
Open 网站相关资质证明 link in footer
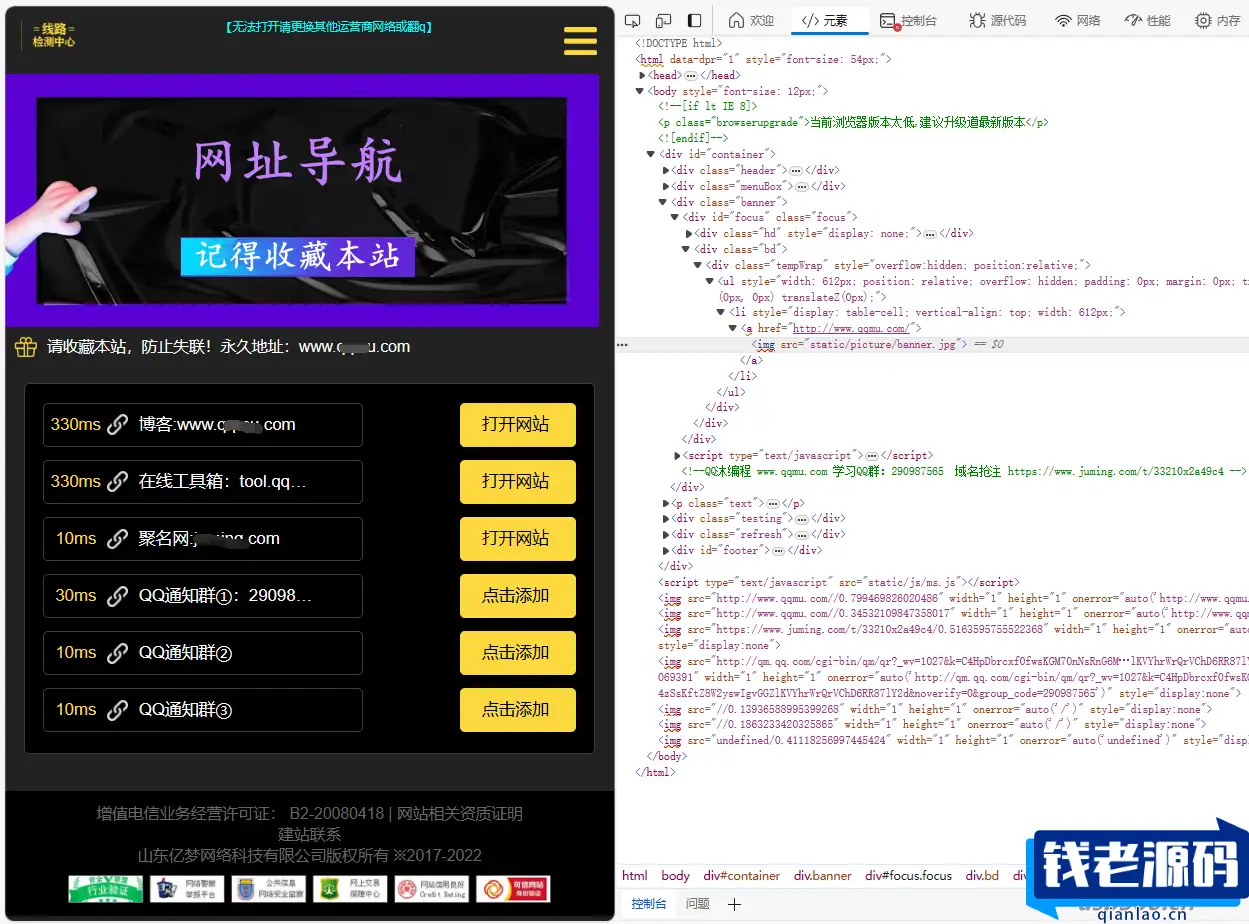point(460,814)
